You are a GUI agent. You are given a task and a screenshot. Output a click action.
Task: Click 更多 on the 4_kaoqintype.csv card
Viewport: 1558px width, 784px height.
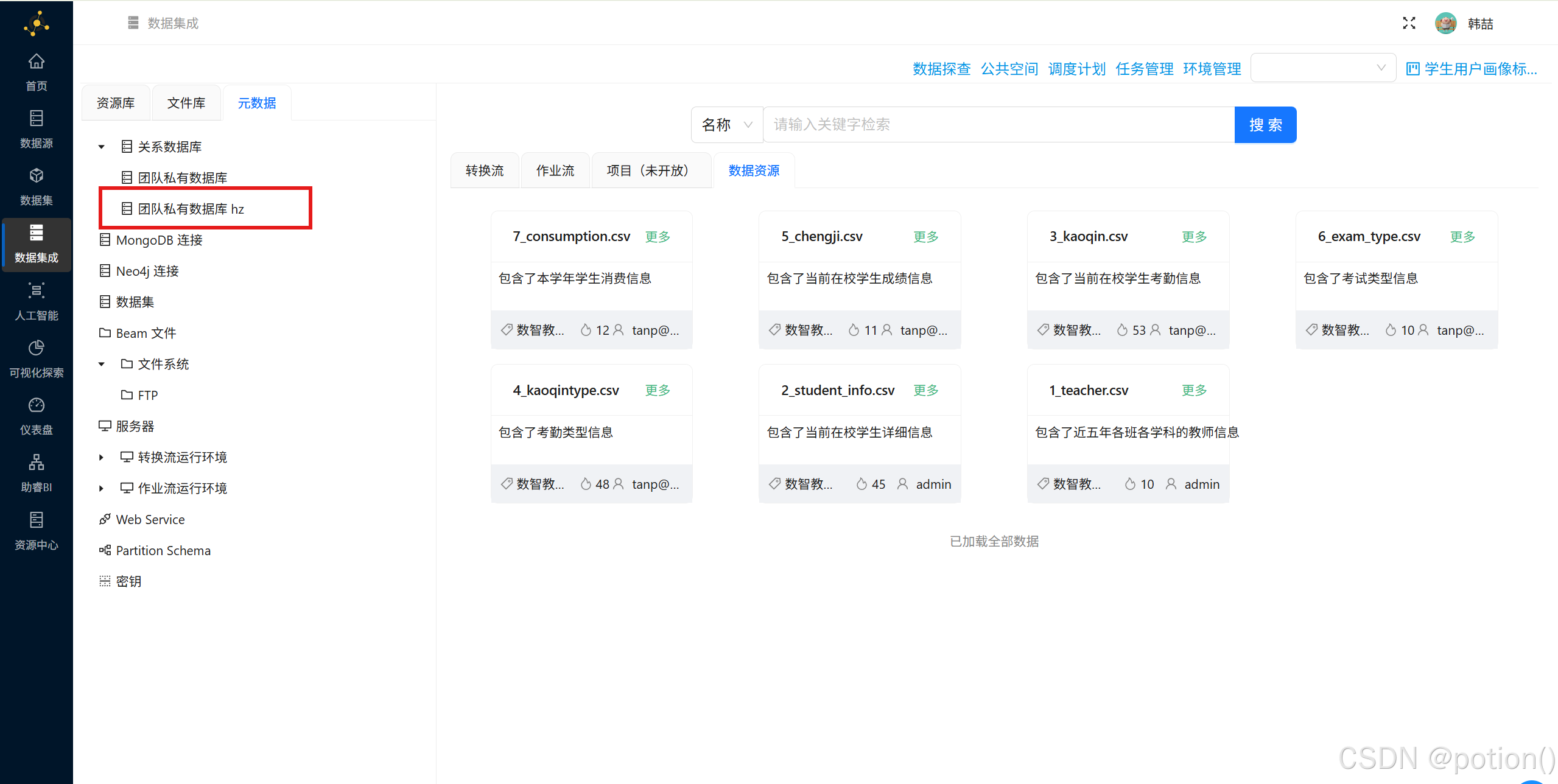coord(658,390)
